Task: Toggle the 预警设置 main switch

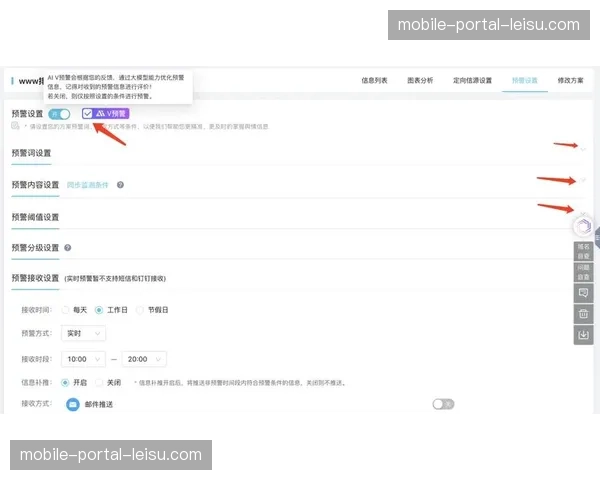Action: [59, 114]
